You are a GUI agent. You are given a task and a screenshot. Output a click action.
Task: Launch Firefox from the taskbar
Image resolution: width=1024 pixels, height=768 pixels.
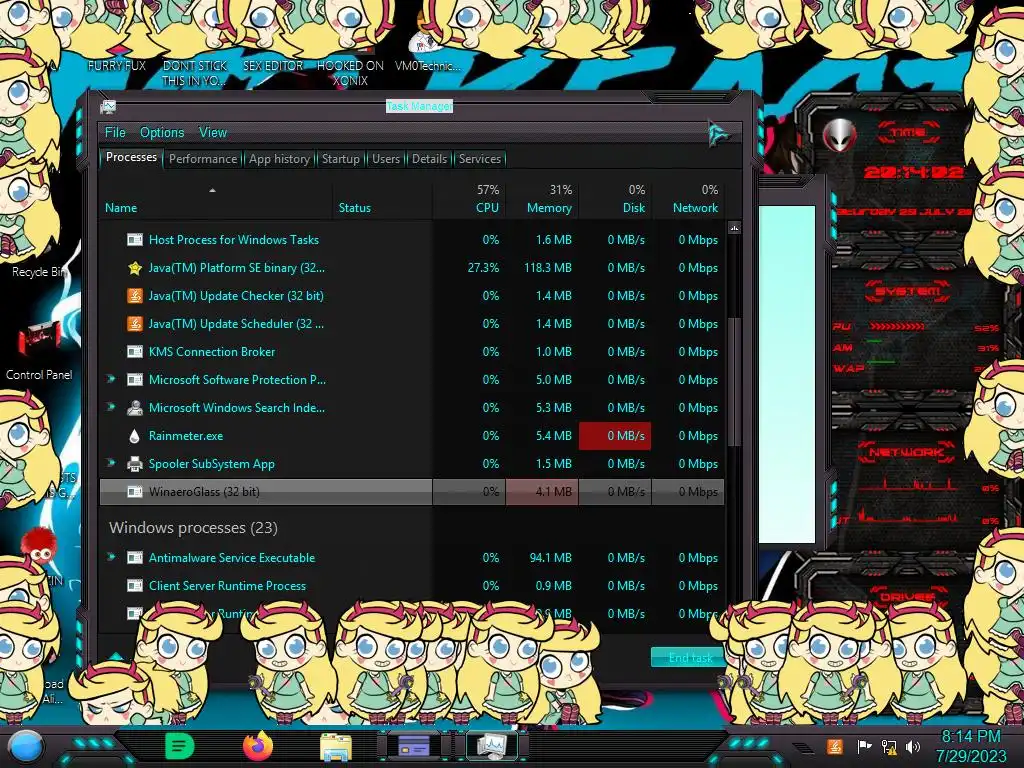(x=258, y=746)
